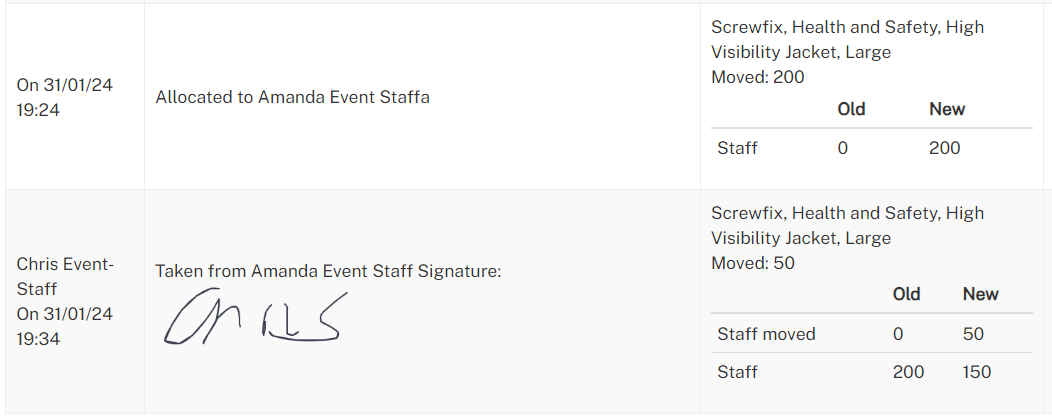Click the 'Chris Event-Staff' name cell
The height and width of the screenshot is (416, 1052).
[65, 276]
